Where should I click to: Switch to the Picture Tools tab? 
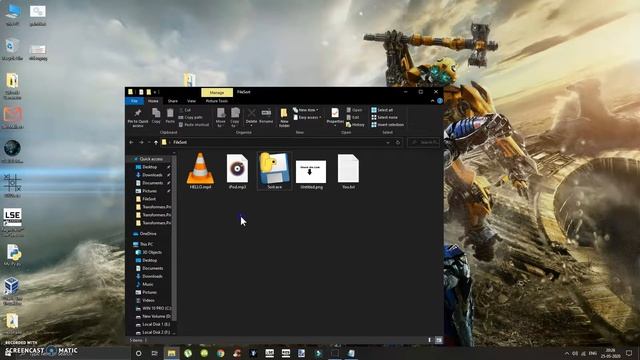pyautogui.click(x=217, y=101)
